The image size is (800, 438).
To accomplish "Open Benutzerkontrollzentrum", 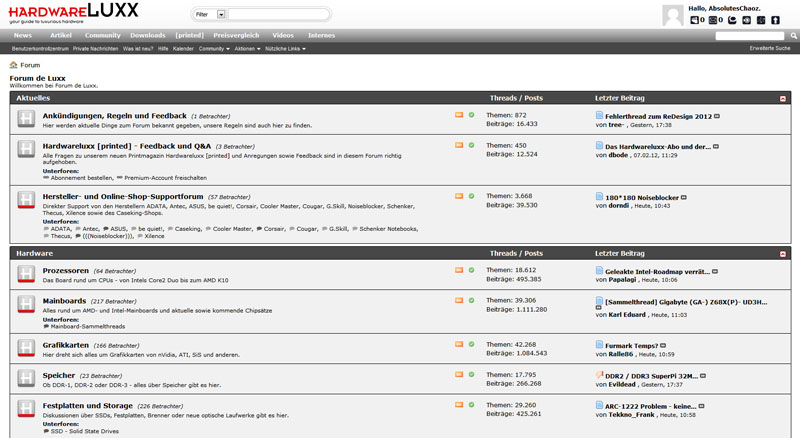I will 40,49.
